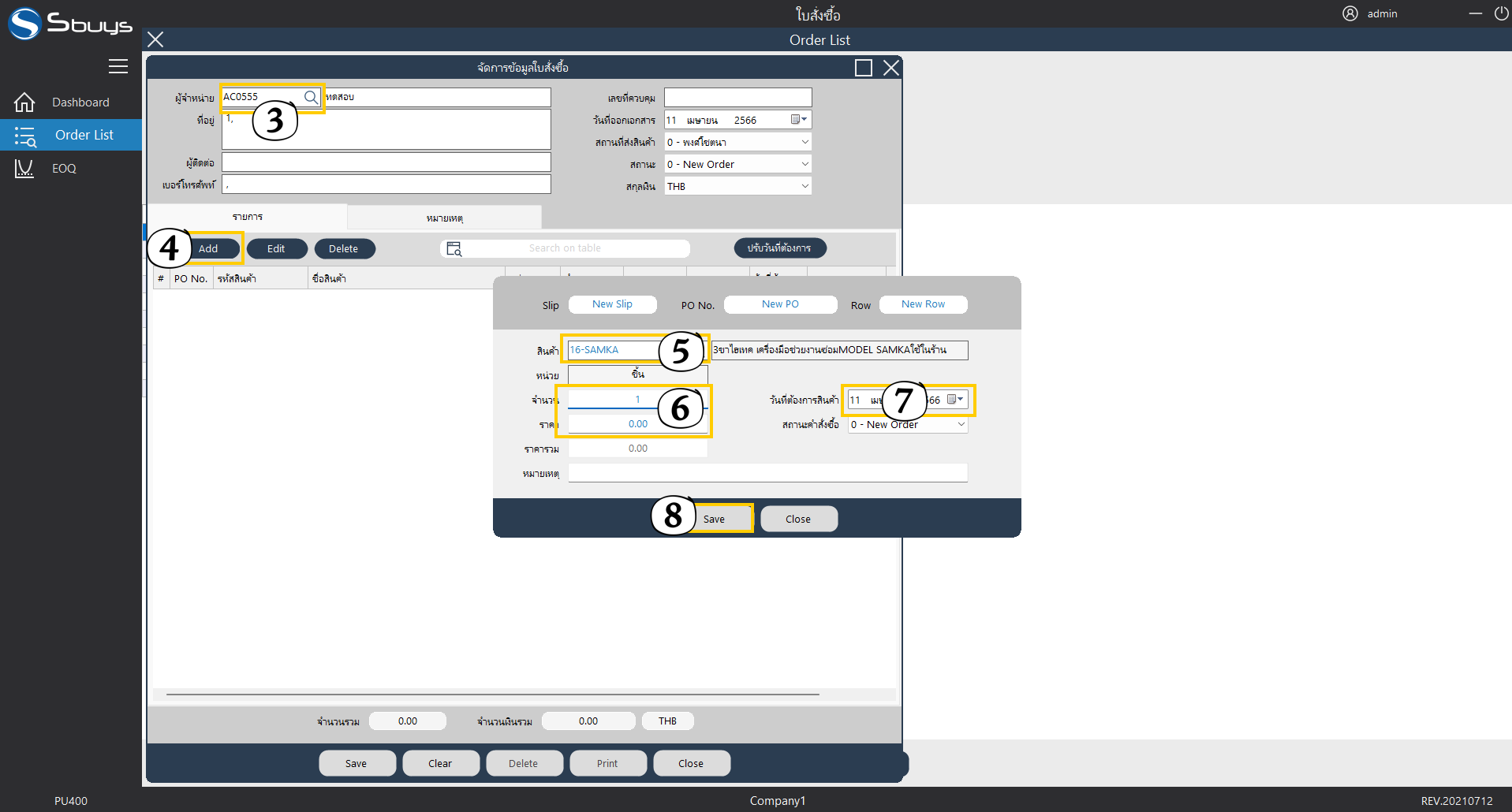Screen dimensions: 1512x812
Task: Switch to the หมายเหตุ tab
Action: tap(444, 218)
